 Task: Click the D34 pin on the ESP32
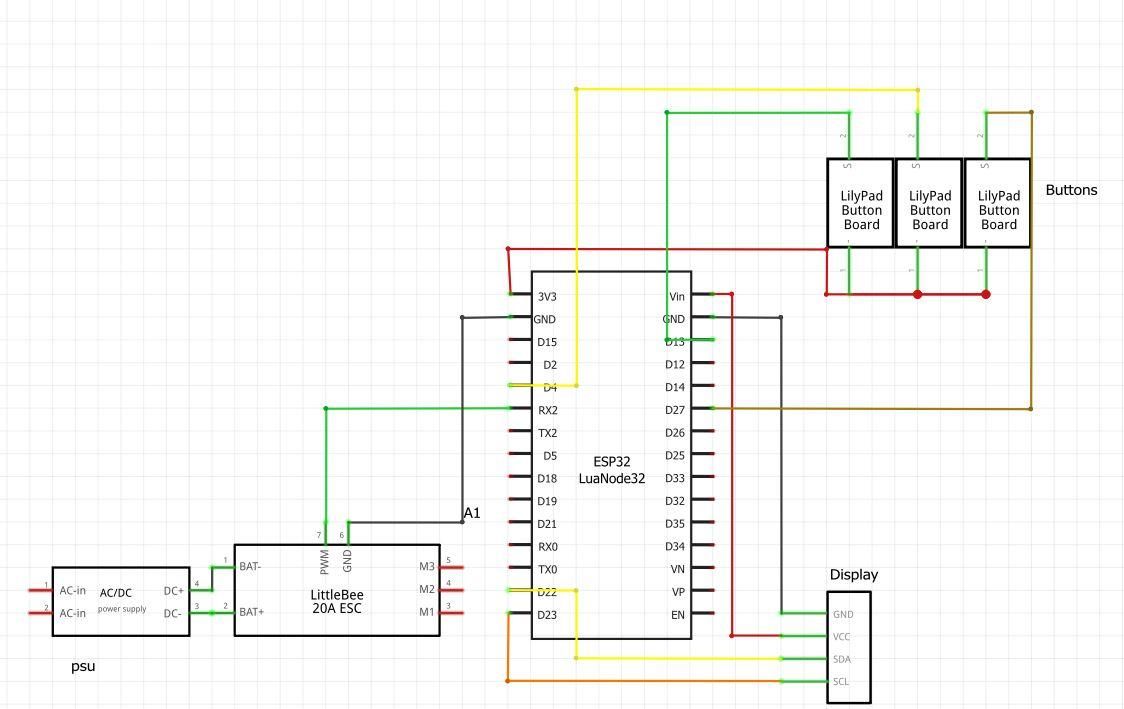coord(702,545)
